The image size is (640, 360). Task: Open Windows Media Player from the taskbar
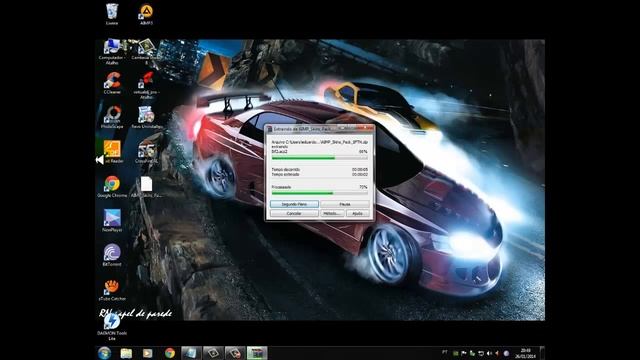tap(148, 353)
